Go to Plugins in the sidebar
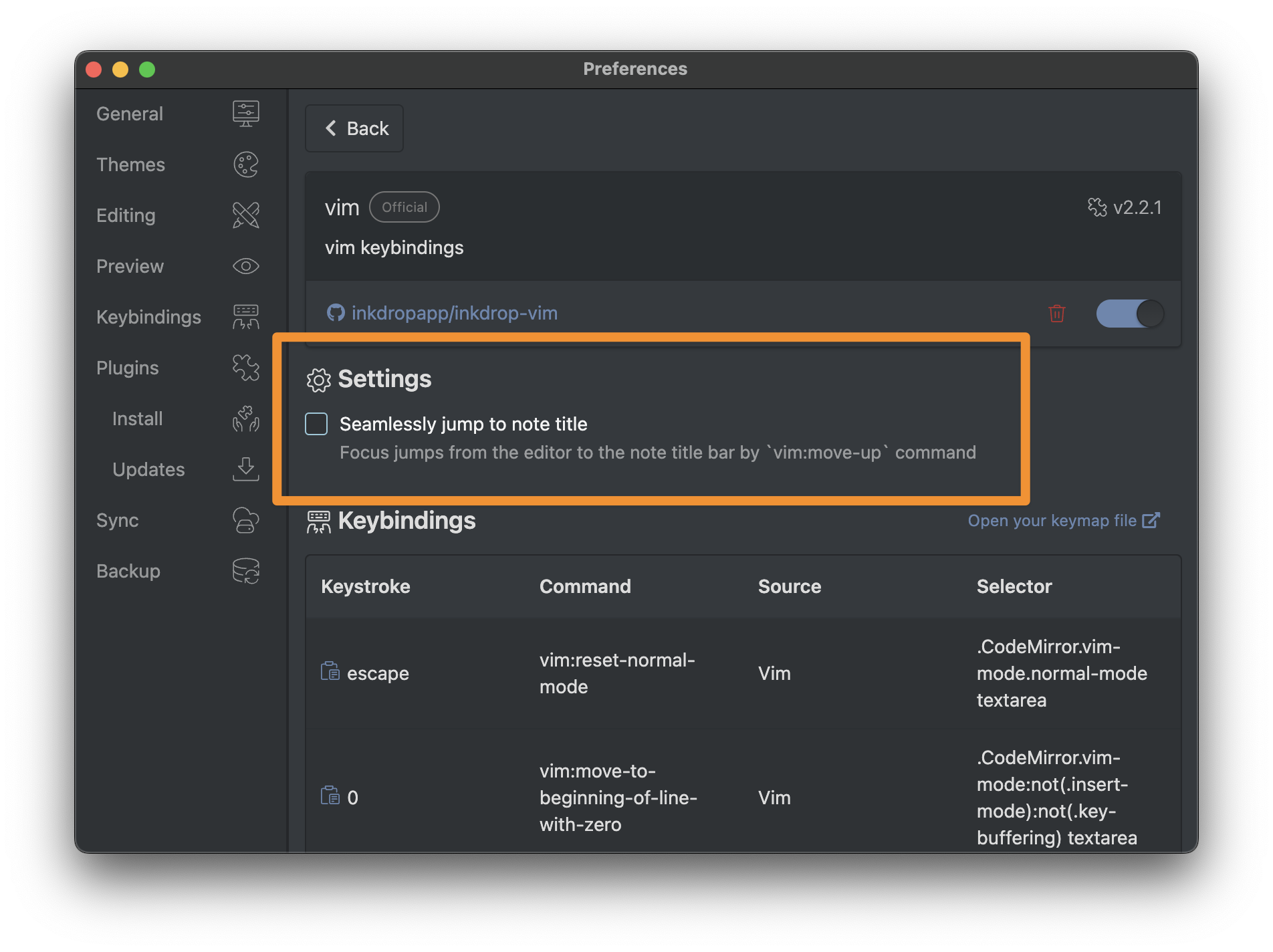This screenshot has height=952, width=1273. point(128,368)
